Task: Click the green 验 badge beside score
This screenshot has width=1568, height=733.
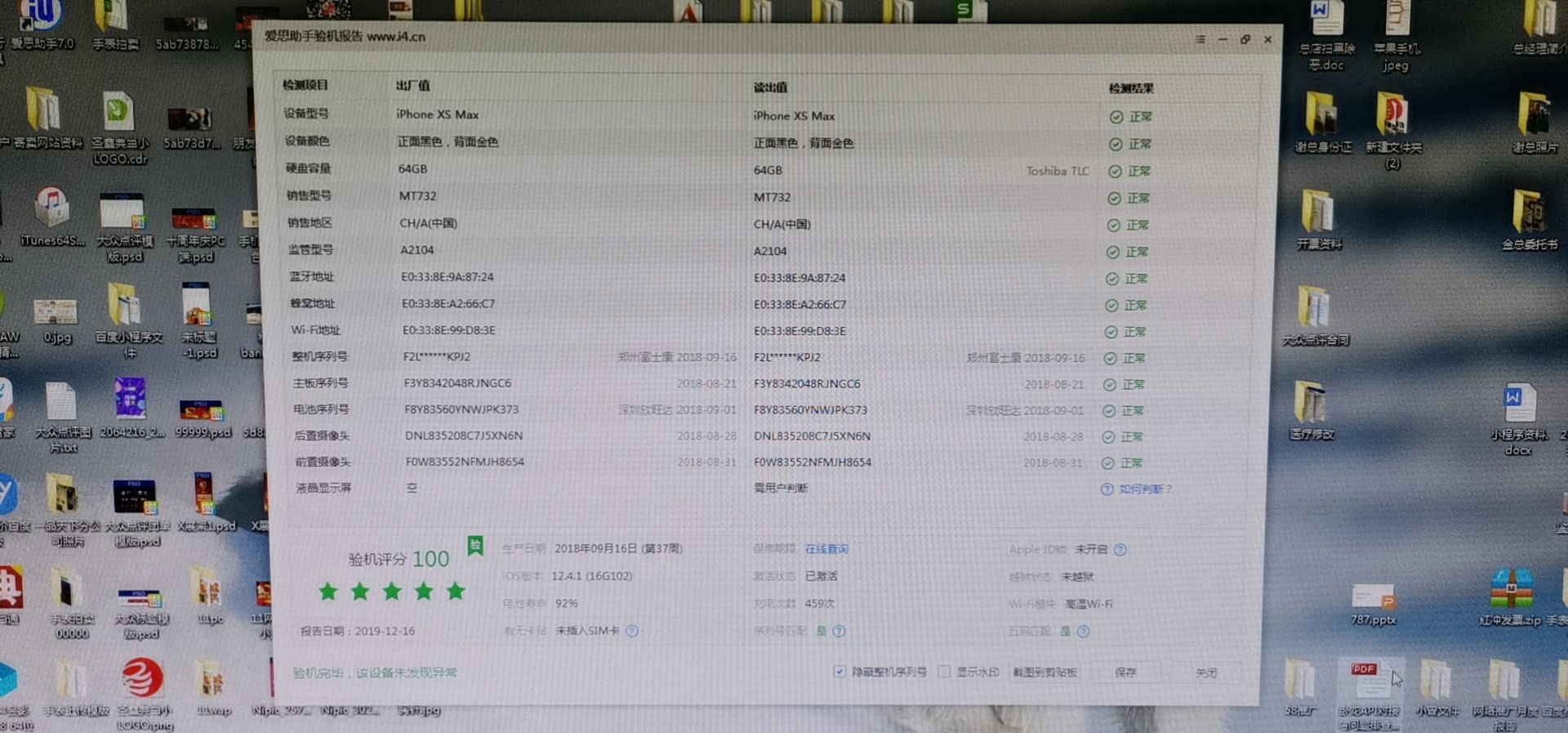Action: point(475,545)
